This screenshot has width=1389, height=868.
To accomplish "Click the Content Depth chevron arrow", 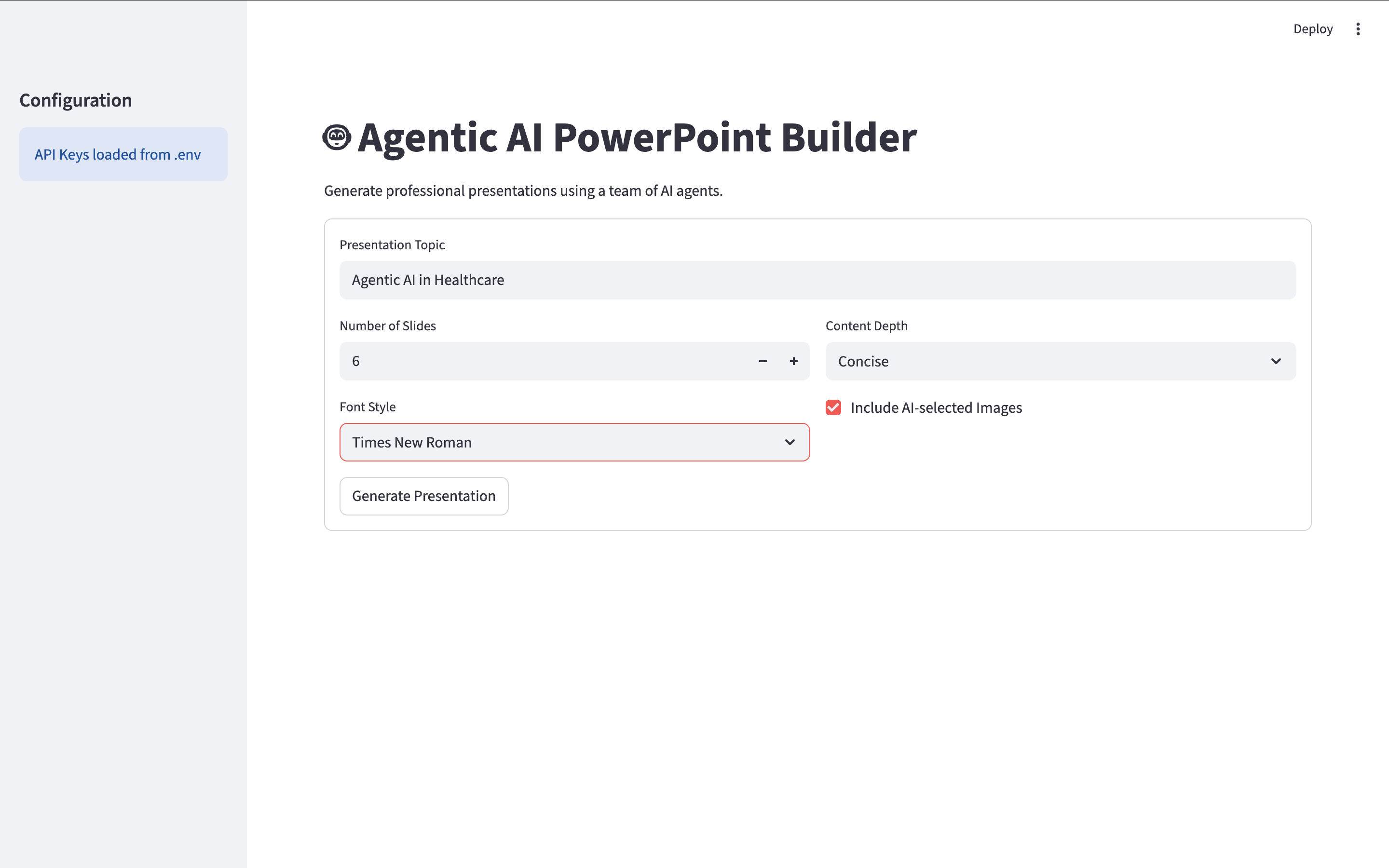I will coord(1275,361).
